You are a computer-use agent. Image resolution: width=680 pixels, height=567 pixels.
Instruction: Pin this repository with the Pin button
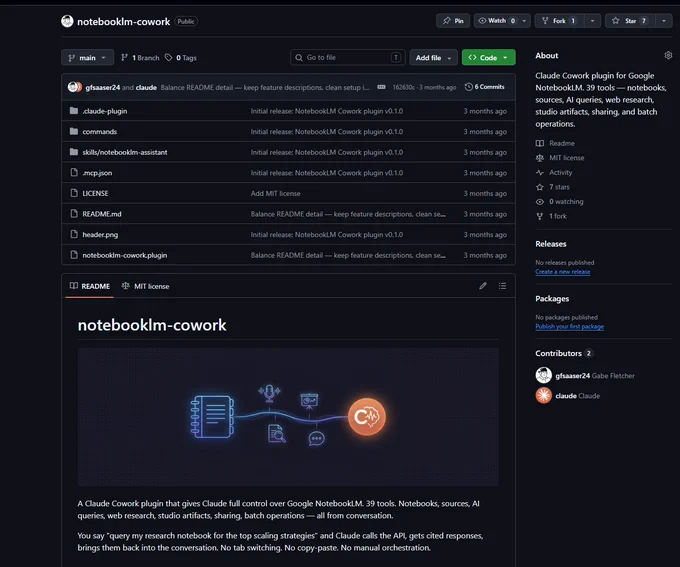pos(453,21)
